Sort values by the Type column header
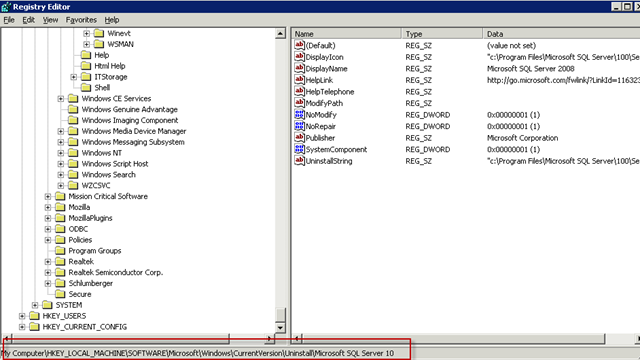 [x=442, y=34]
